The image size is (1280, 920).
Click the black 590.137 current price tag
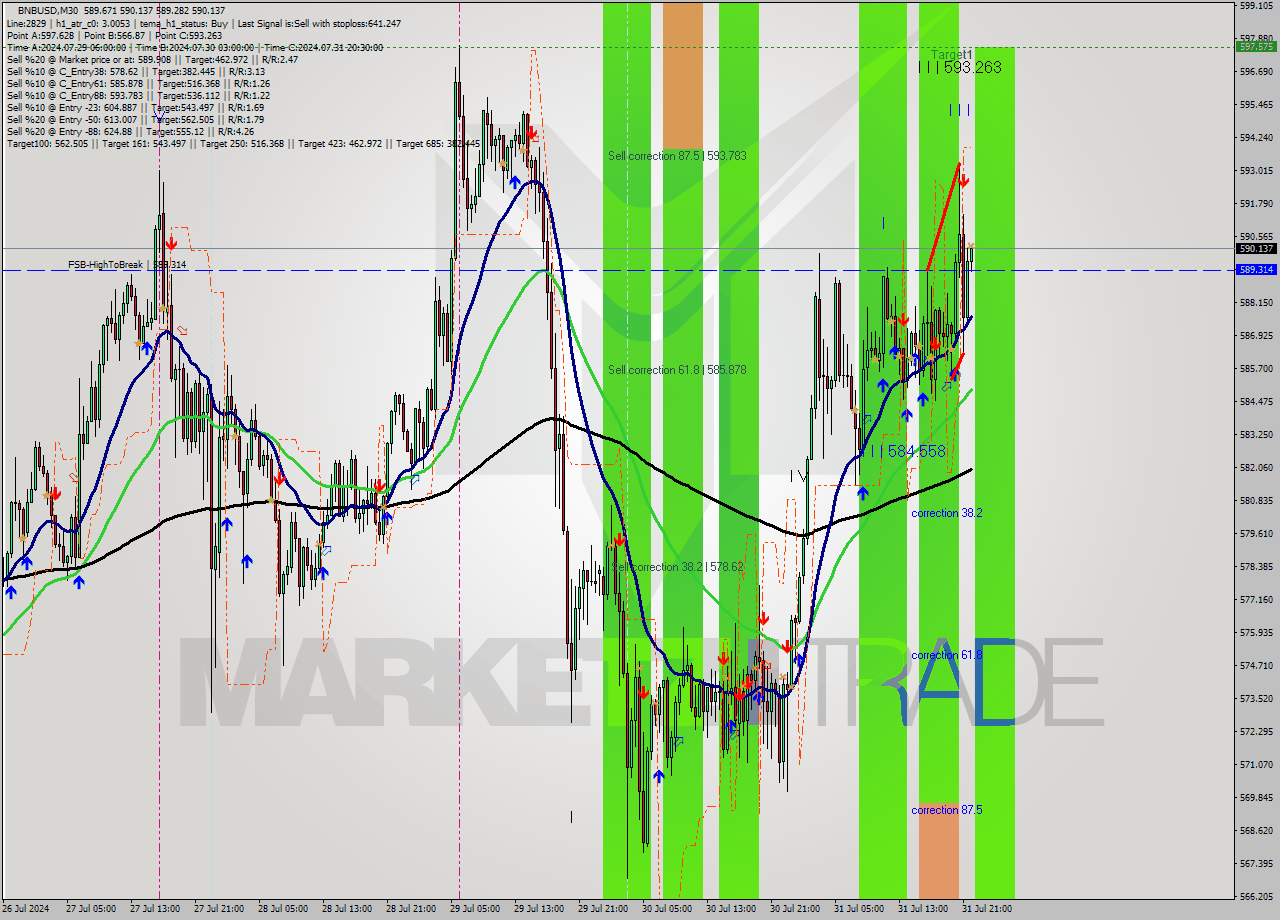coord(1256,248)
